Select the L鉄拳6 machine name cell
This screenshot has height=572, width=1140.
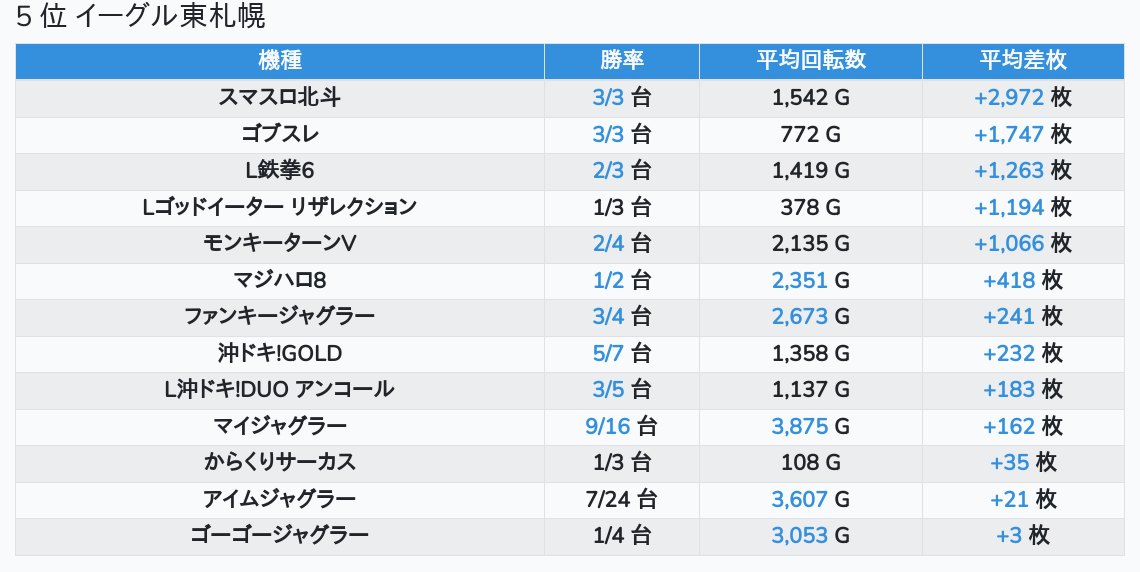(x=280, y=170)
